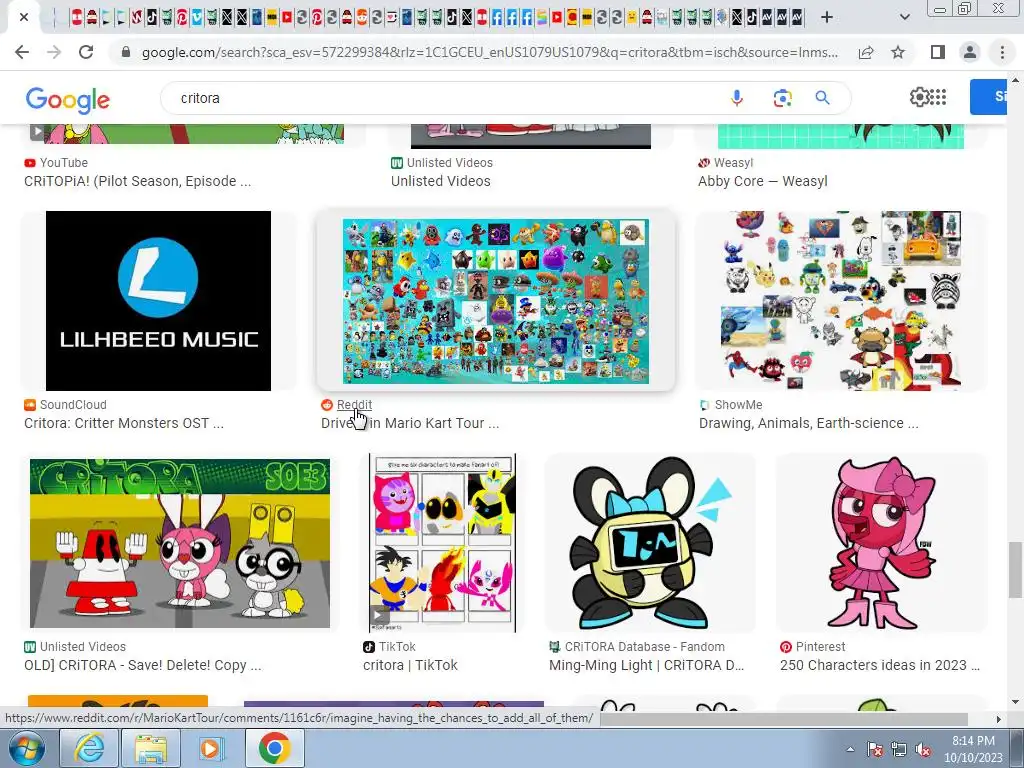Close the active browser tab
Image resolution: width=1024 pixels, height=768 pixels.
pos(24,17)
